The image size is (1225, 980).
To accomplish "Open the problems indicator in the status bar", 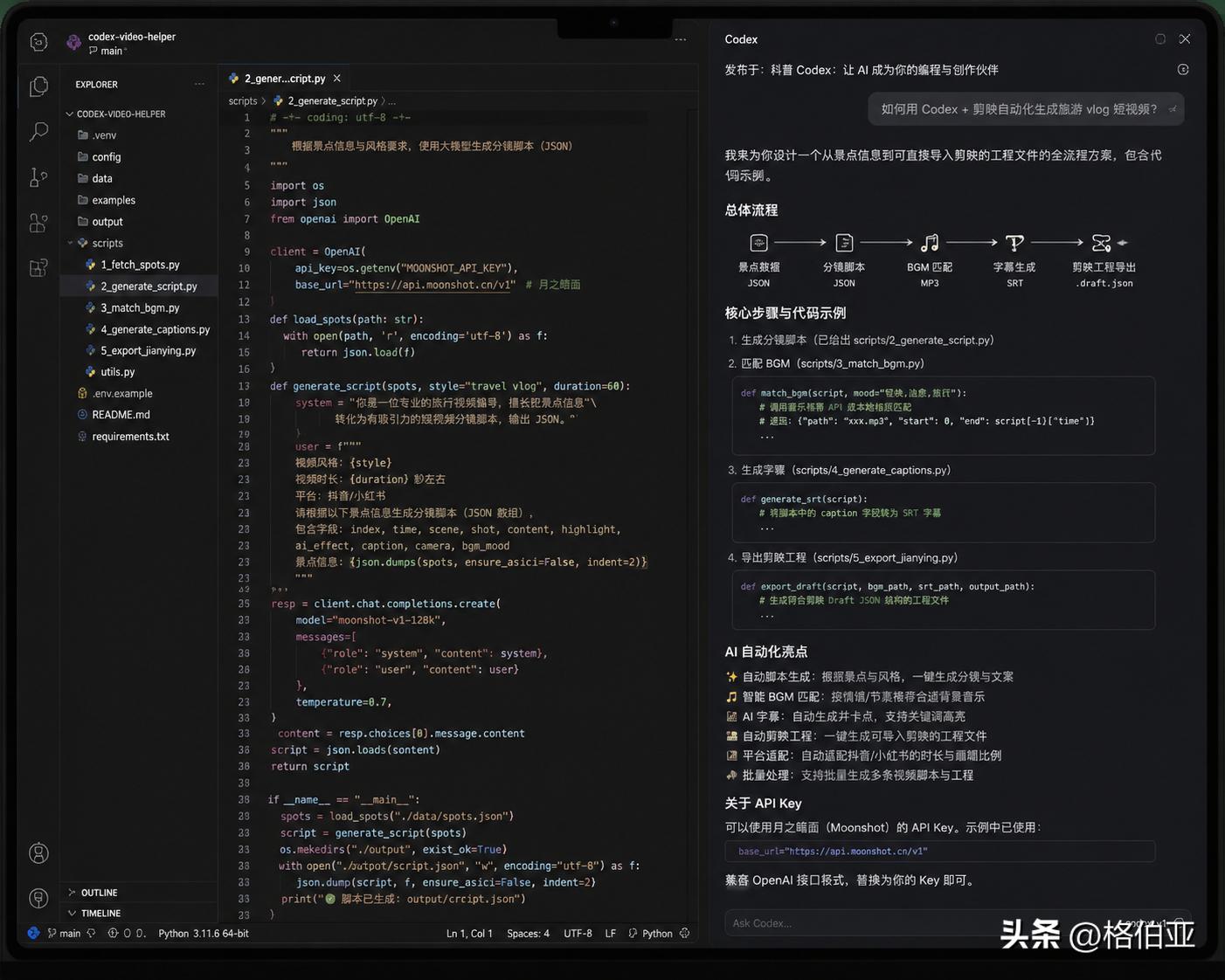I will pyautogui.click(x=127, y=934).
